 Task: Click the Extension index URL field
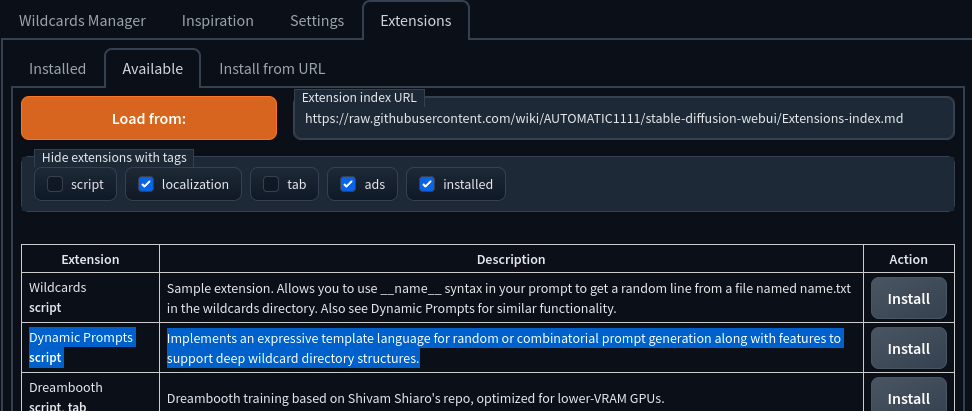click(x=620, y=118)
